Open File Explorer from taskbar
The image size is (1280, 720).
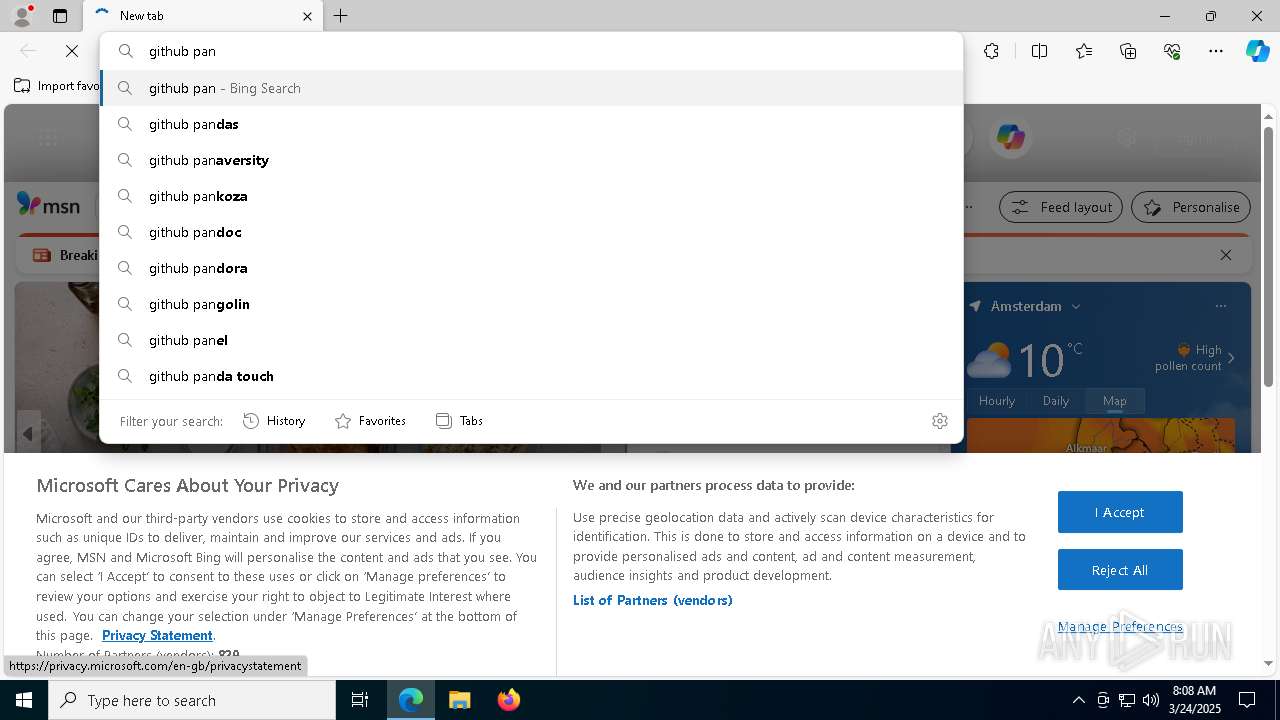pos(459,700)
